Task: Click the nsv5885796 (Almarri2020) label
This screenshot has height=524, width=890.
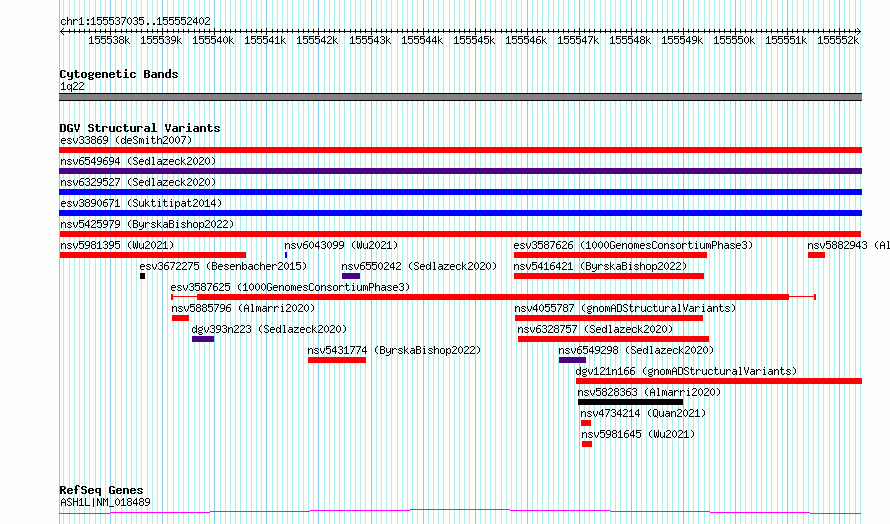Action: (x=243, y=308)
